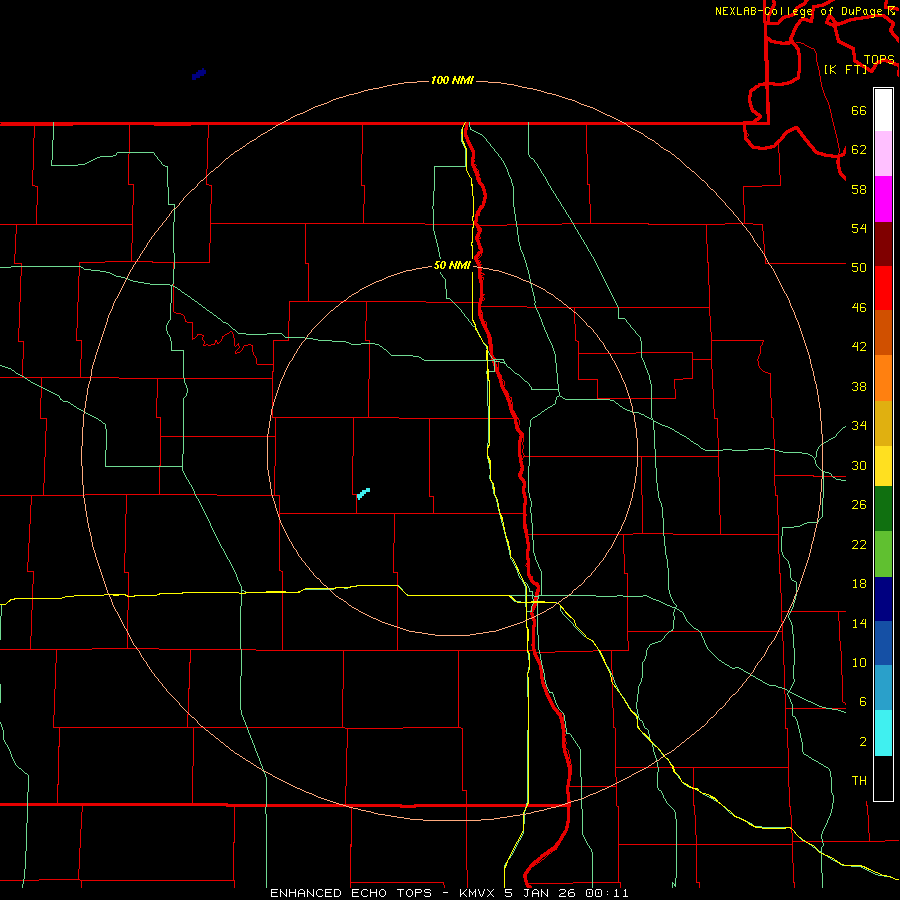
Task: Click the white swatch on the tops scale
Action: 883,110
